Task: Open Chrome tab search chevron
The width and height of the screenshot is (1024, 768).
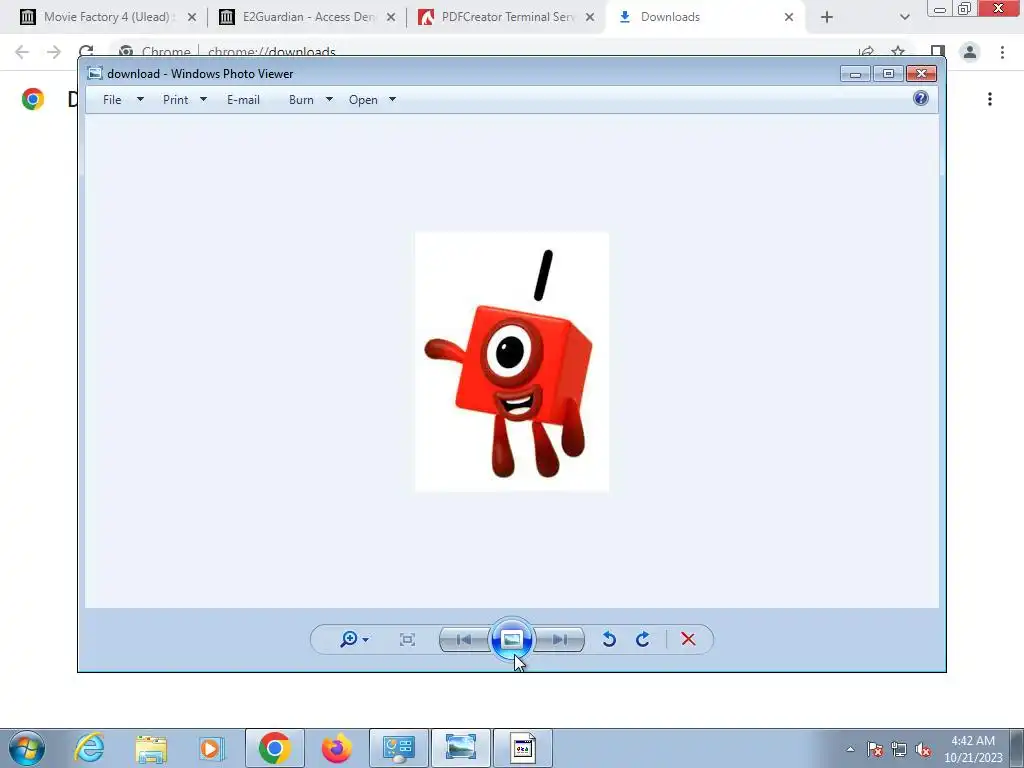Action: (904, 17)
